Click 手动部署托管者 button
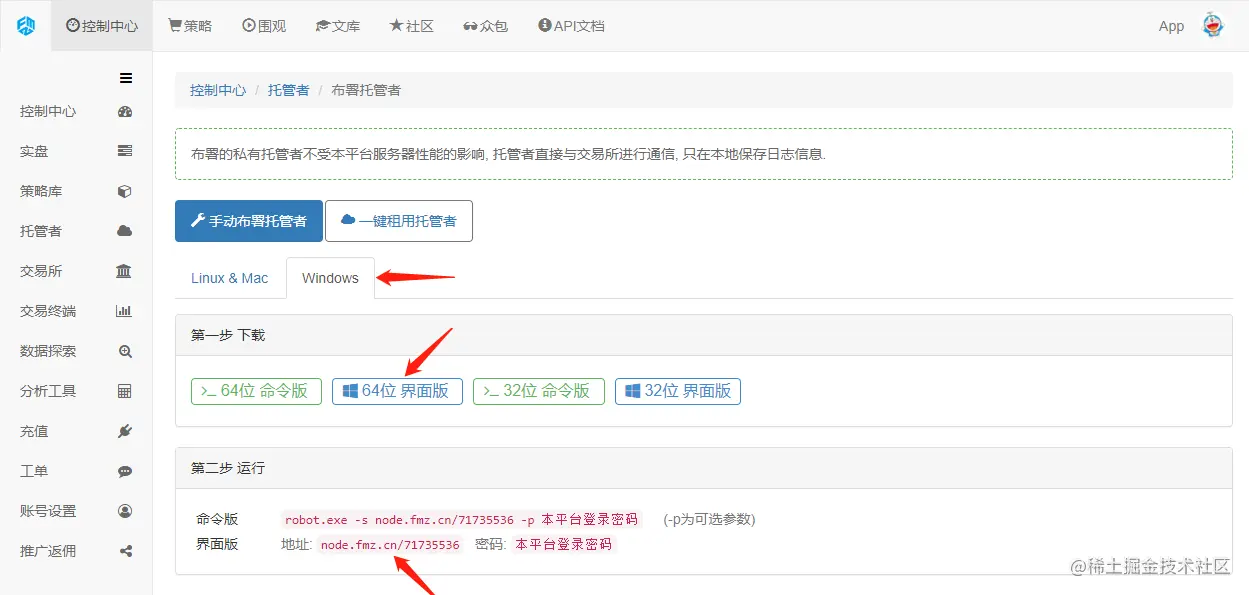Image resolution: width=1249 pixels, height=595 pixels. pos(249,221)
